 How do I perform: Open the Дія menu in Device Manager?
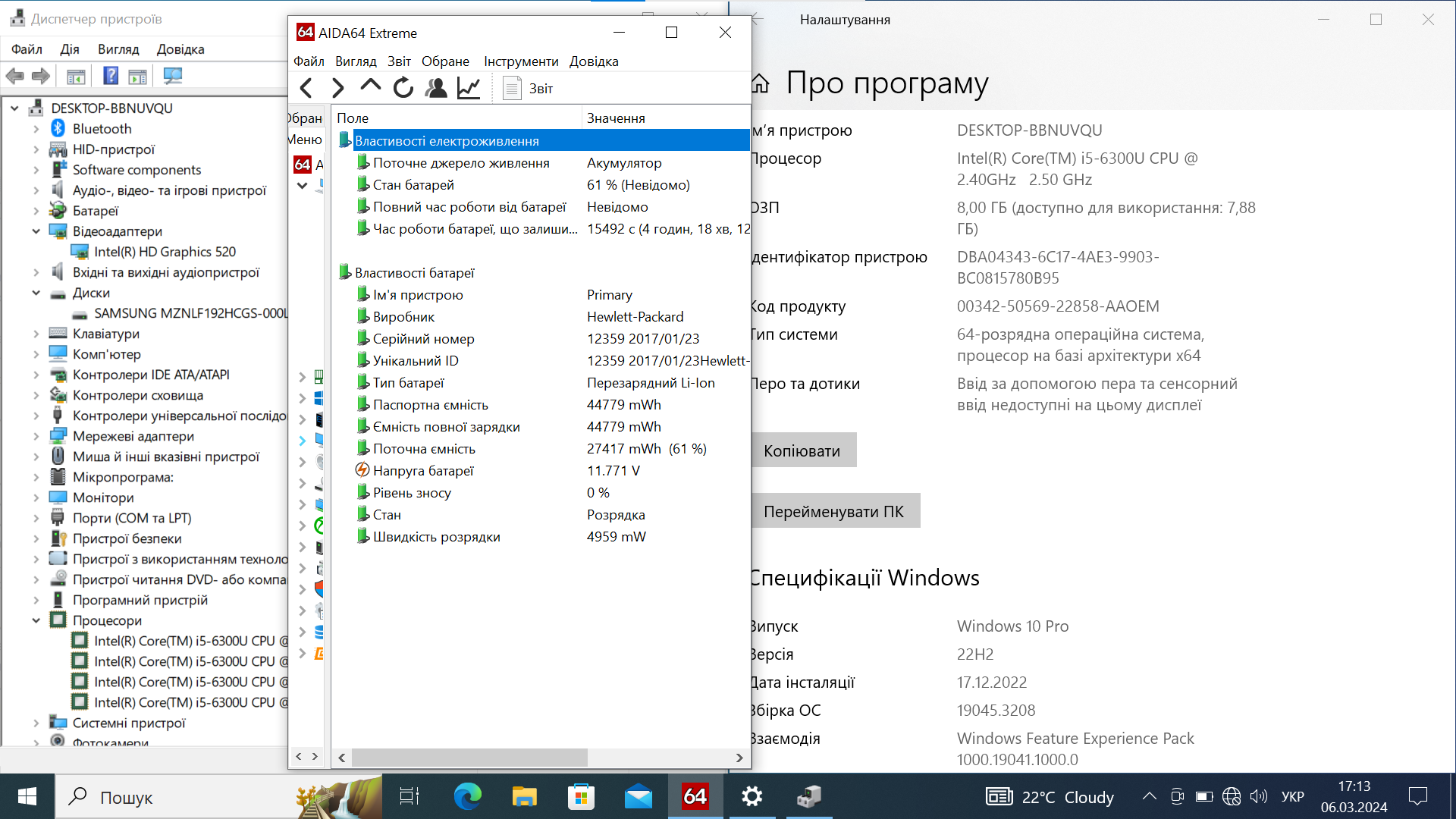coord(70,49)
